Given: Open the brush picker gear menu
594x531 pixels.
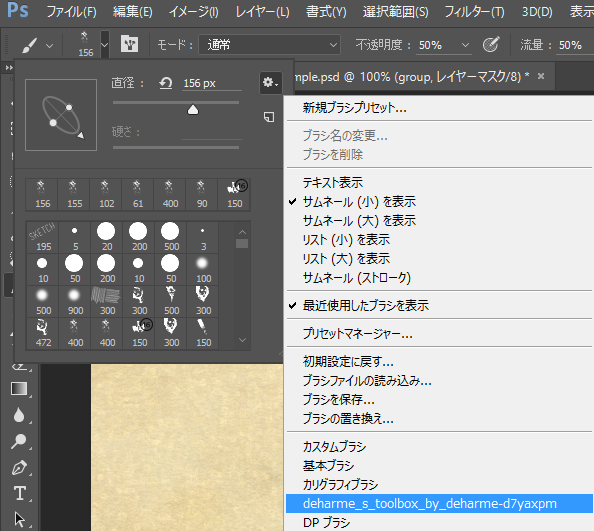Looking at the screenshot, I should point(270,82).
